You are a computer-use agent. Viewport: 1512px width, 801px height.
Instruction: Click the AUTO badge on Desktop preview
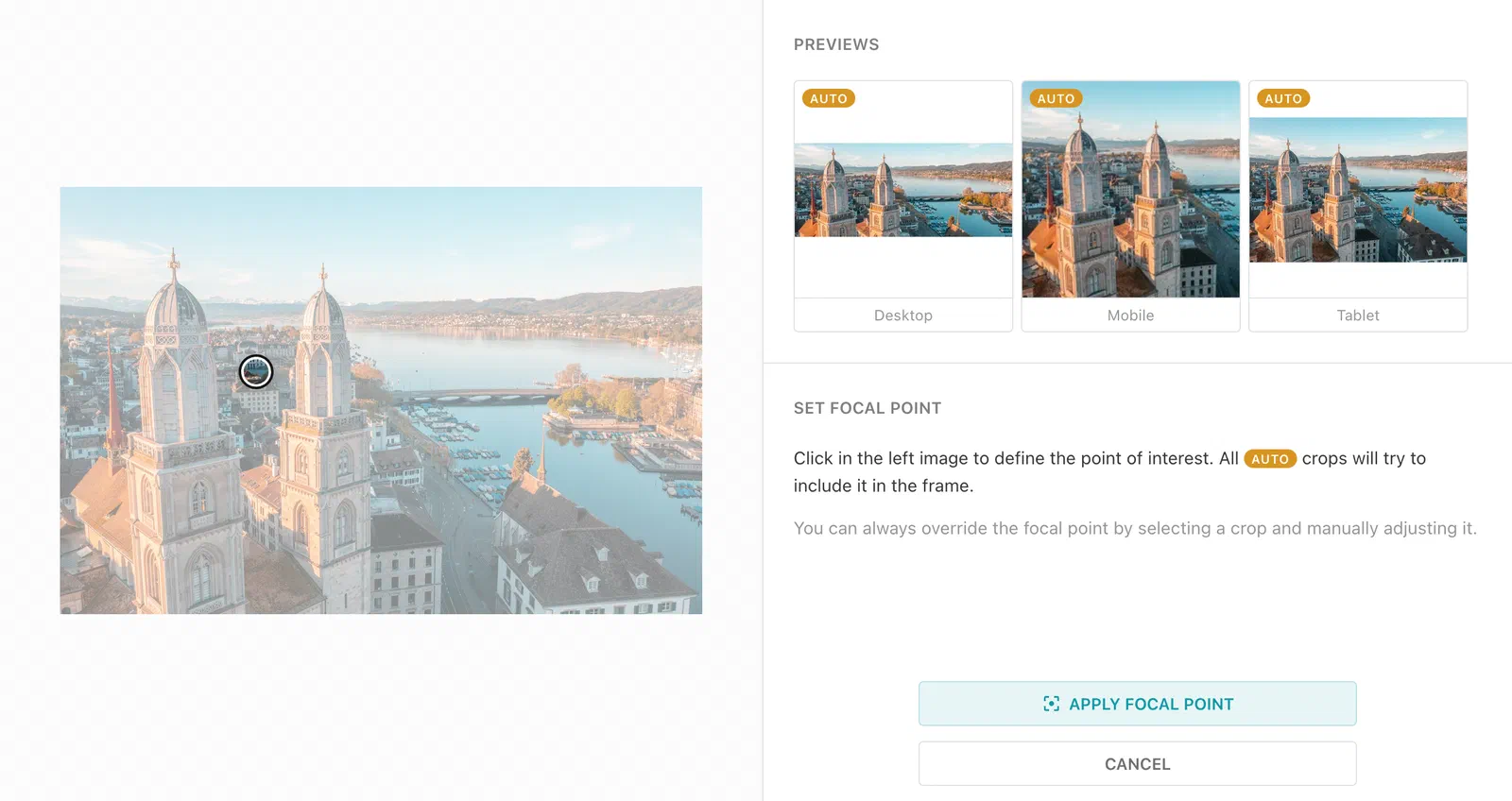(x=829, y=98)
